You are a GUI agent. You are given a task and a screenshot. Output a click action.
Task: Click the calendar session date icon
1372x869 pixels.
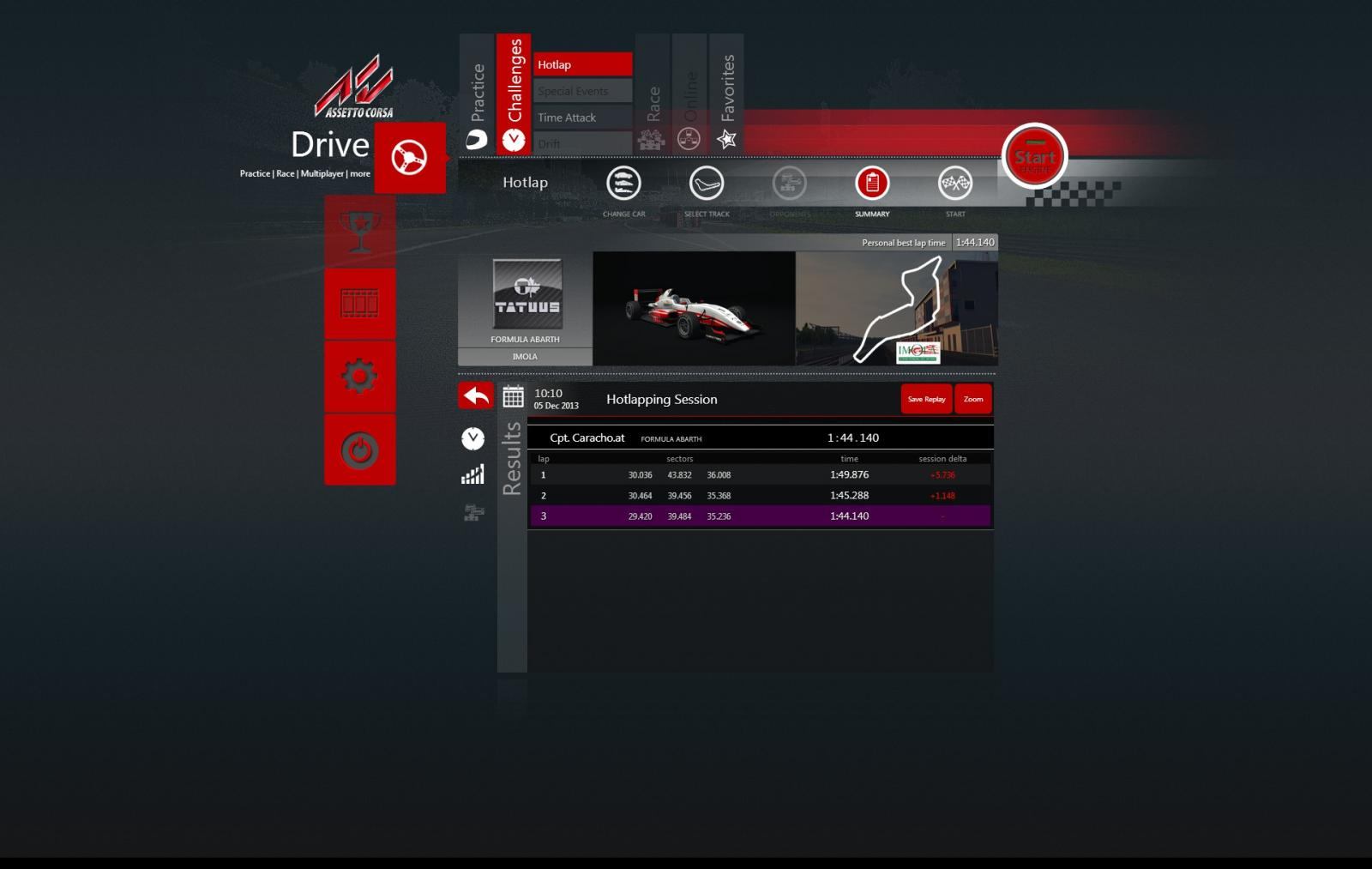[x=513, y=396]
